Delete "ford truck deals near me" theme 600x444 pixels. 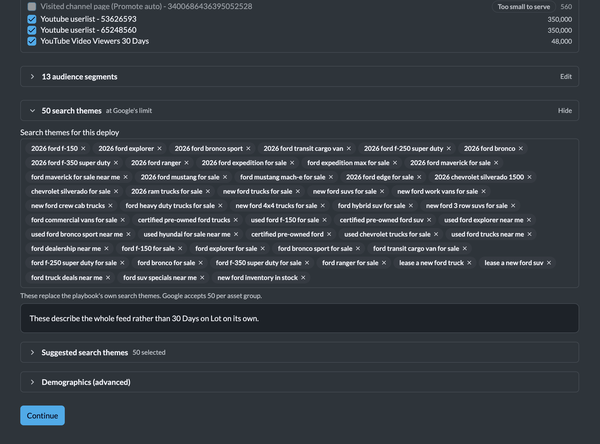coord(108,278)
